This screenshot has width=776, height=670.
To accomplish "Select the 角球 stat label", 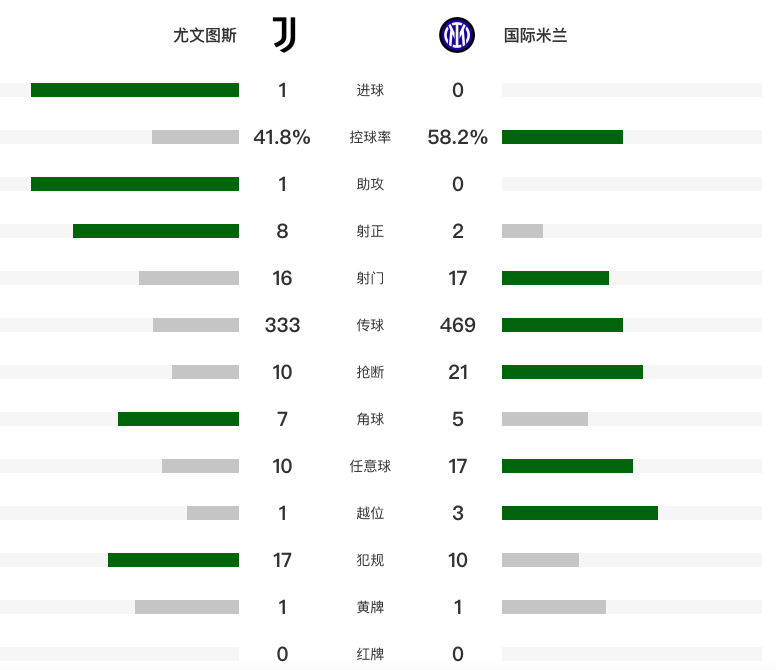I will (370, 419).
